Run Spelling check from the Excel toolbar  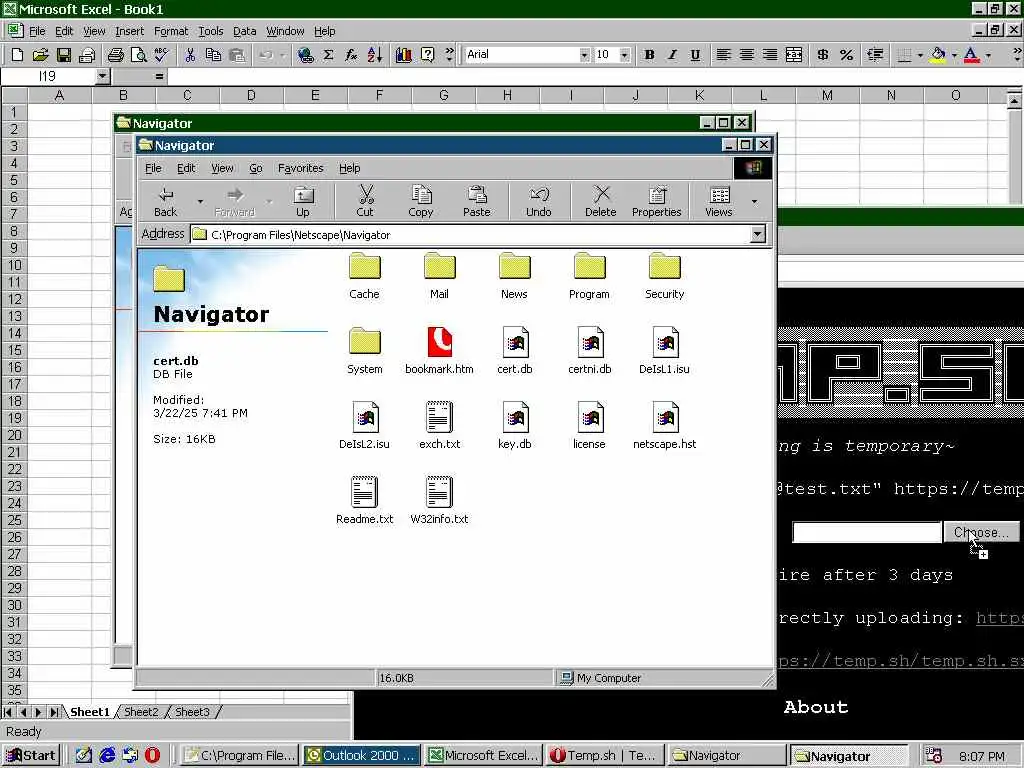click(161, 56)
